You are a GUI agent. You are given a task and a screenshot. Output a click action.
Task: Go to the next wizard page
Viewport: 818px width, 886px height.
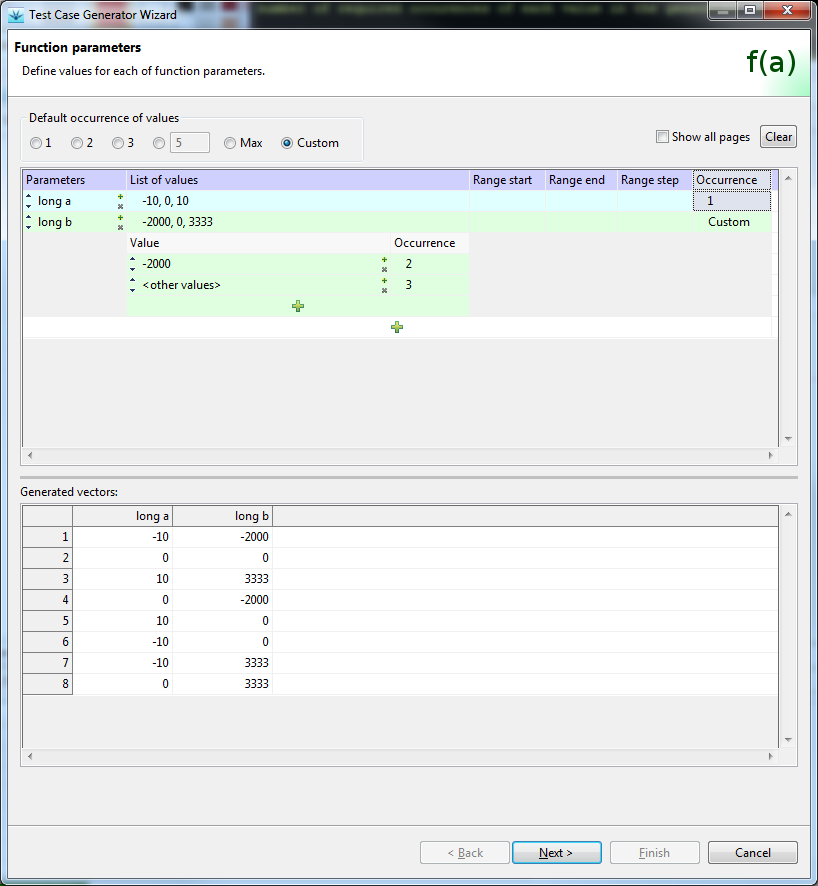pos(556,853)
